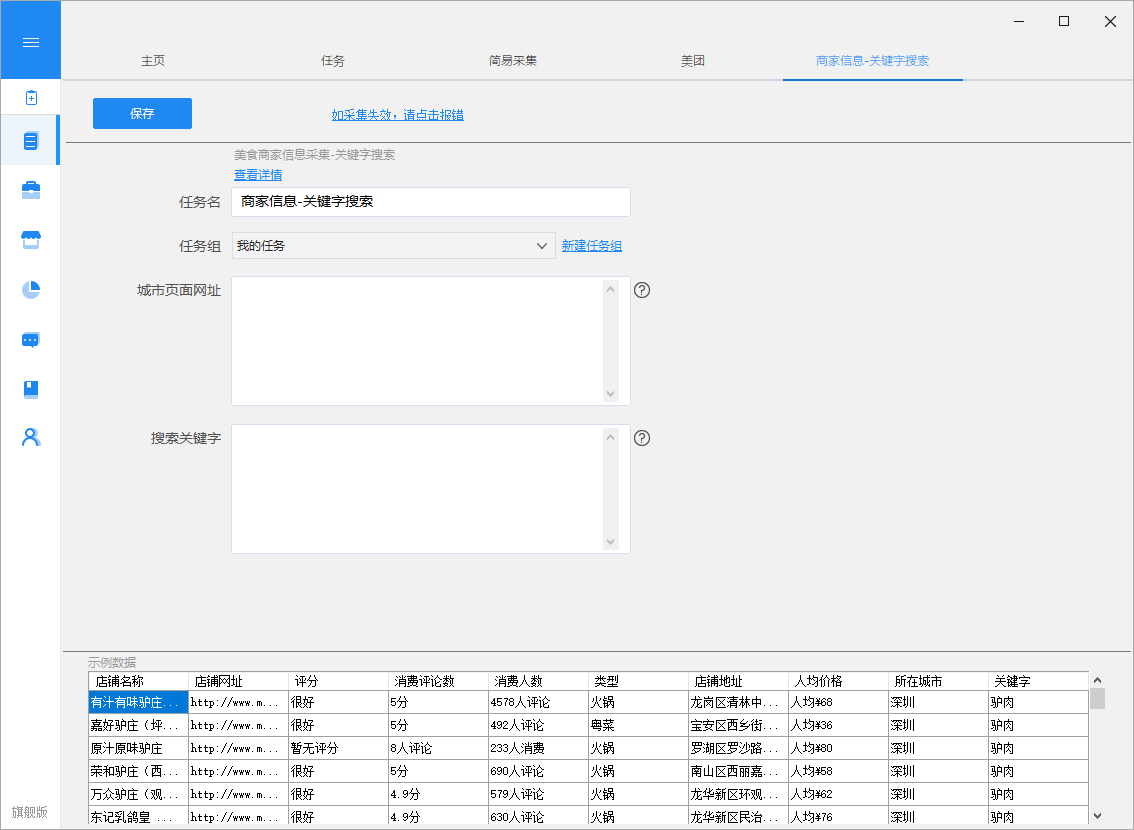
Task: Click the 人均价格 column header
Action: click(837, 681)
